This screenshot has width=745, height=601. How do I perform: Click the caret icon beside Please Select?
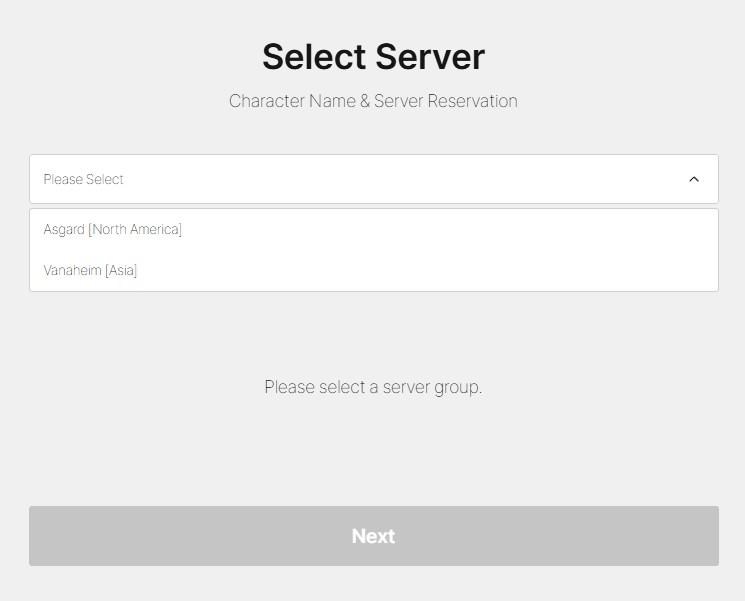(694, 179)
